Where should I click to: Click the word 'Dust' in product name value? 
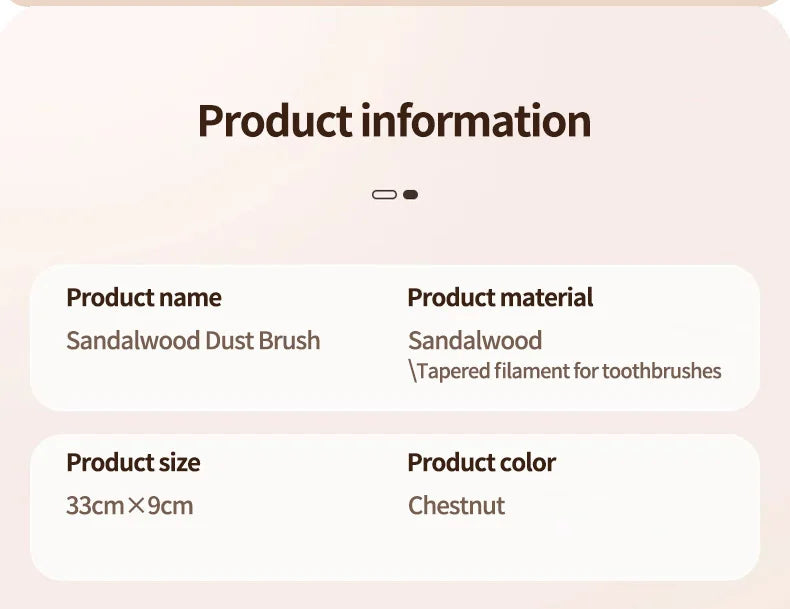point(229,341)
